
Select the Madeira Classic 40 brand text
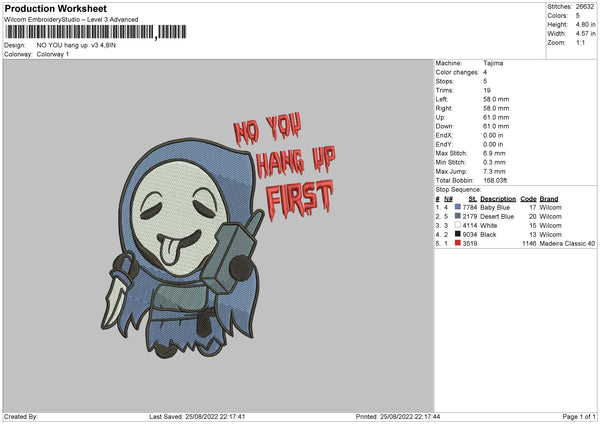click(x=567, y=243)
